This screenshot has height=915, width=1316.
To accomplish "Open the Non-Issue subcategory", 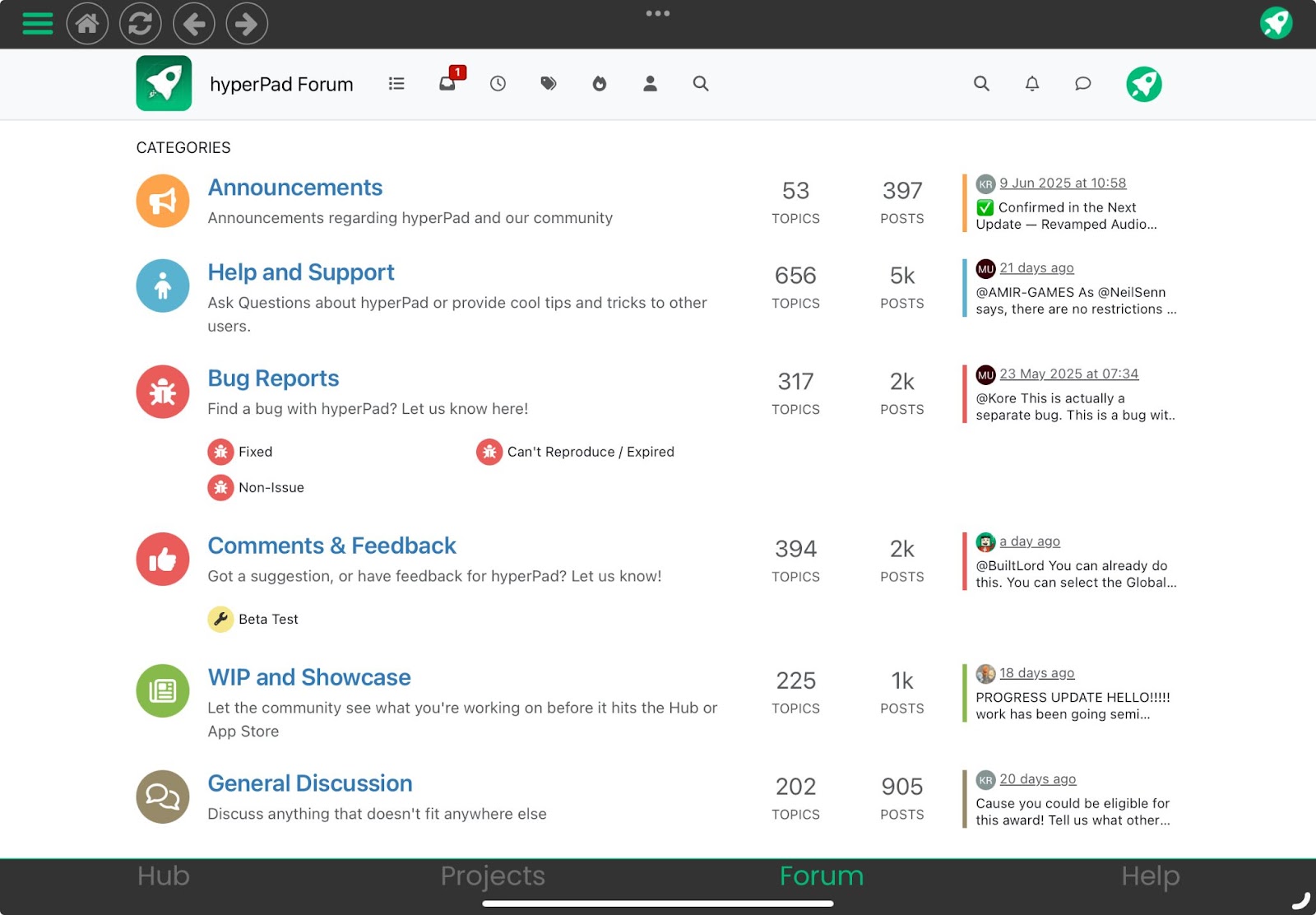I will point(271,487).
